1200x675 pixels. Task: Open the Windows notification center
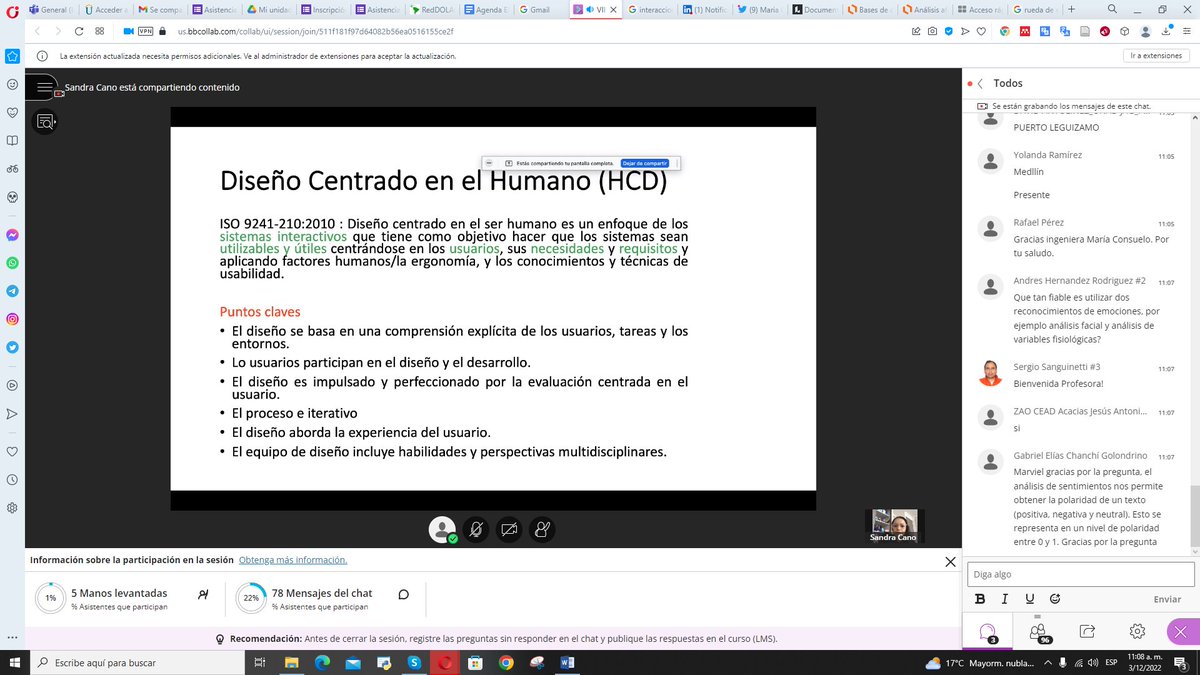click(1180, 663)
